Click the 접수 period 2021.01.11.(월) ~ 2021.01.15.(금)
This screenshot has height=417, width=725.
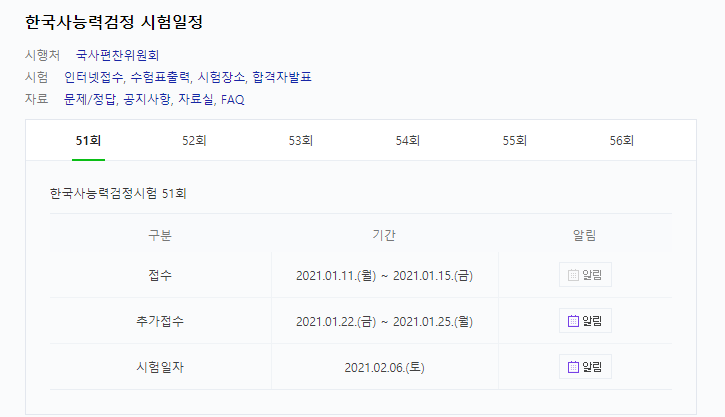tap(384, 276)
